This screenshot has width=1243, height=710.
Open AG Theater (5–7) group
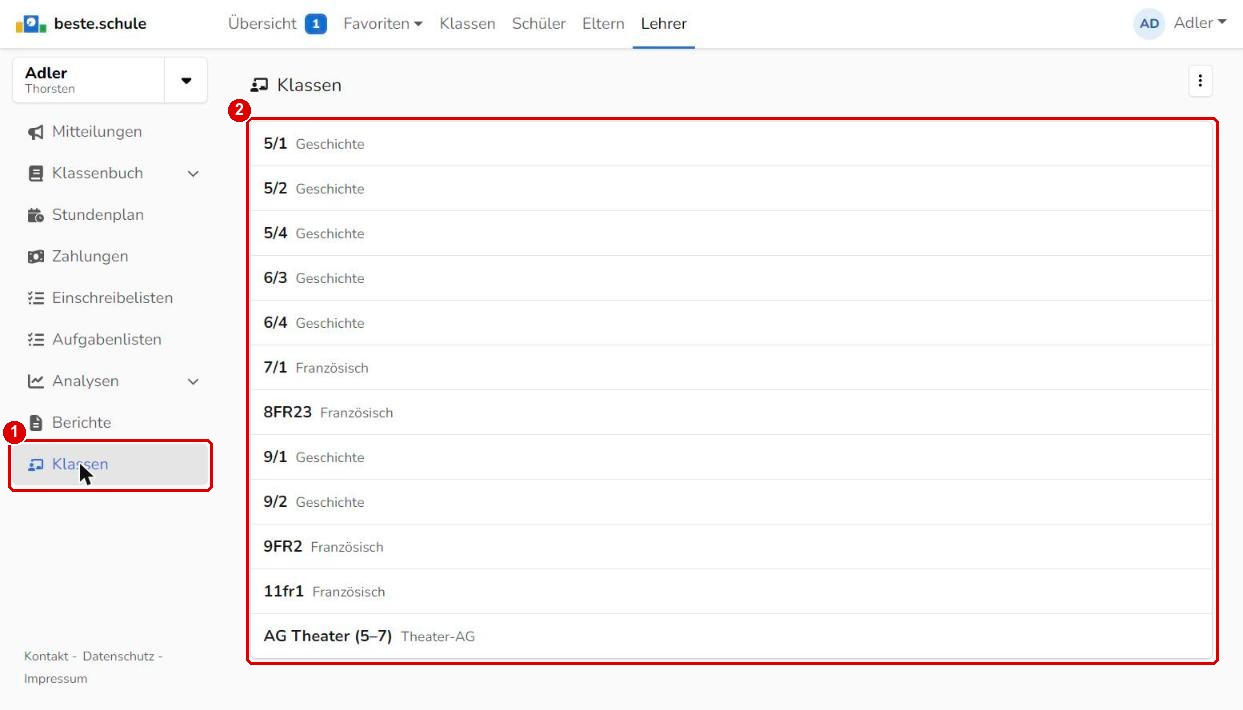coord(731,636)
